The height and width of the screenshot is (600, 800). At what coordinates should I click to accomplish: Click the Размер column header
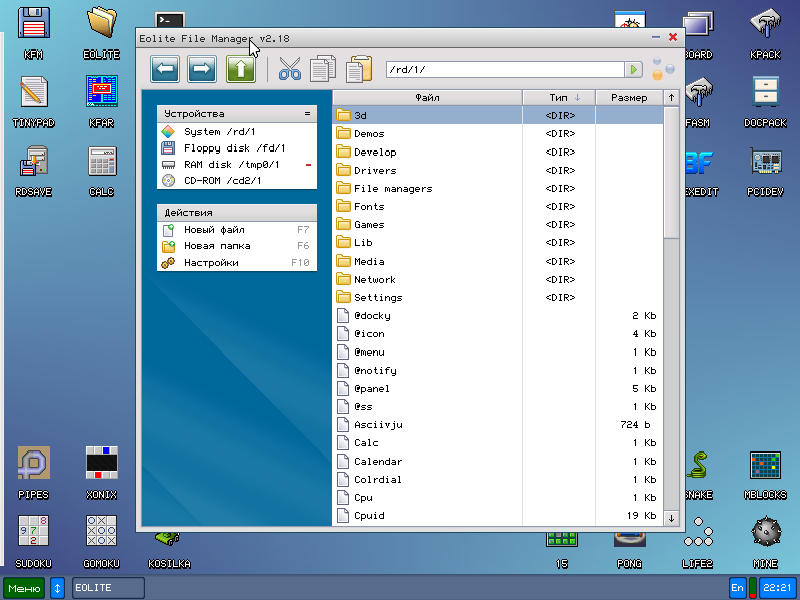(x=629, y=97)
